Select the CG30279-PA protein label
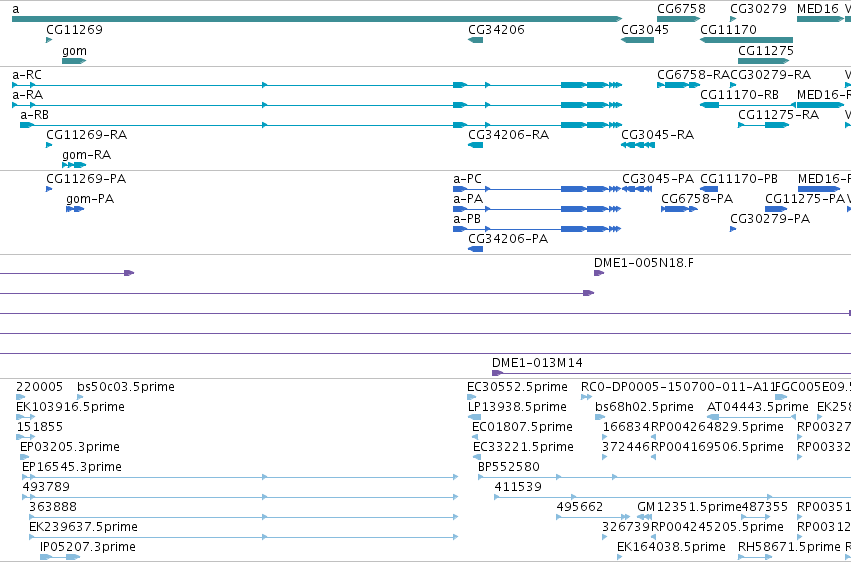 (770, 219)
